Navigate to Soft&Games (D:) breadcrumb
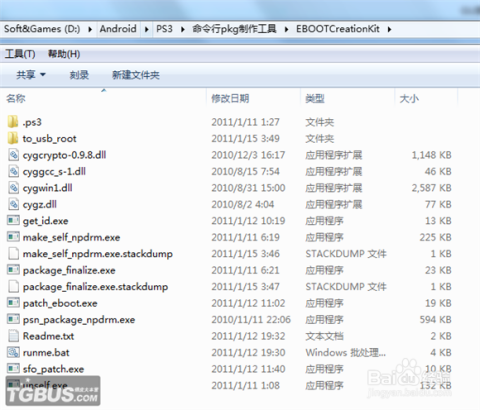480x410 pixels. pyautogui.click(x=42, y=29)
